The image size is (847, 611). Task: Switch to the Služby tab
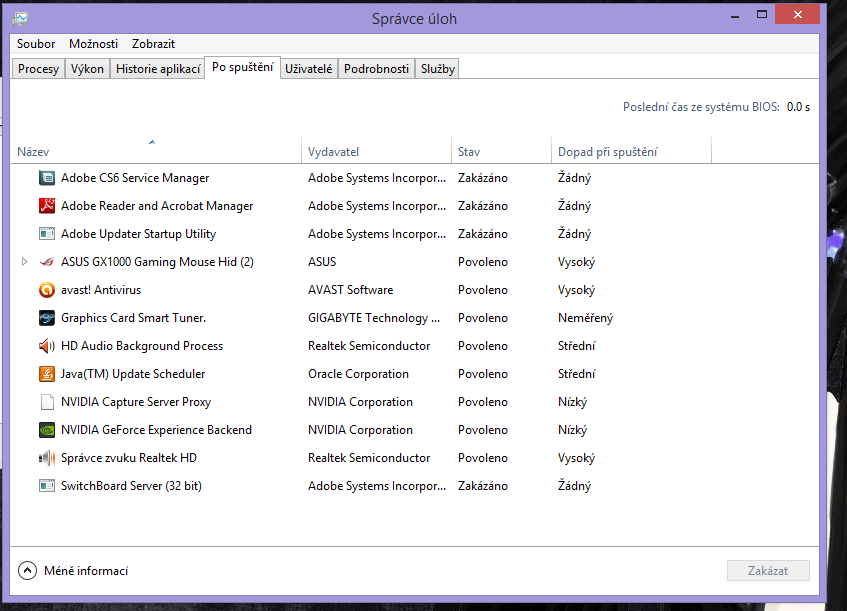pos(438,69)
